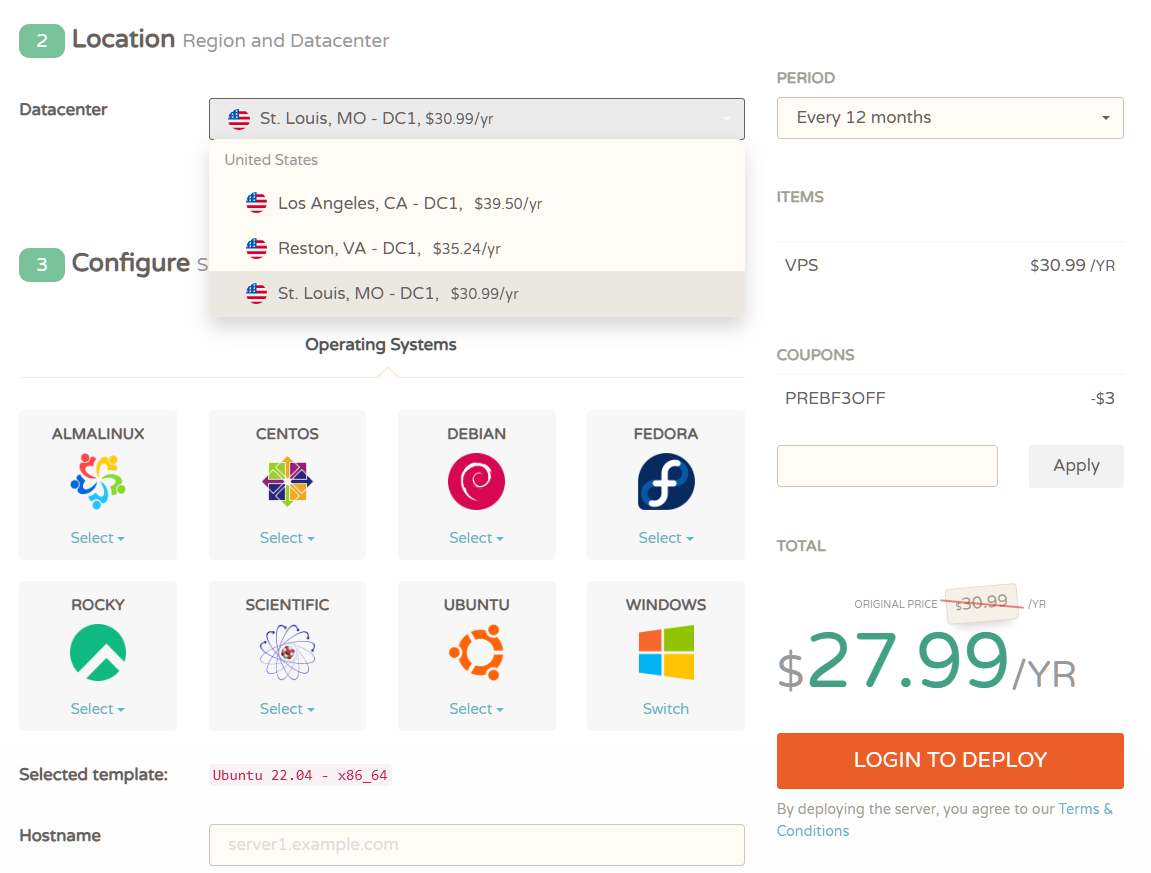Click the US flag beside Los Angeles option
The width and height of the screenshot is (1151, 873).
(x=257, y=202)
